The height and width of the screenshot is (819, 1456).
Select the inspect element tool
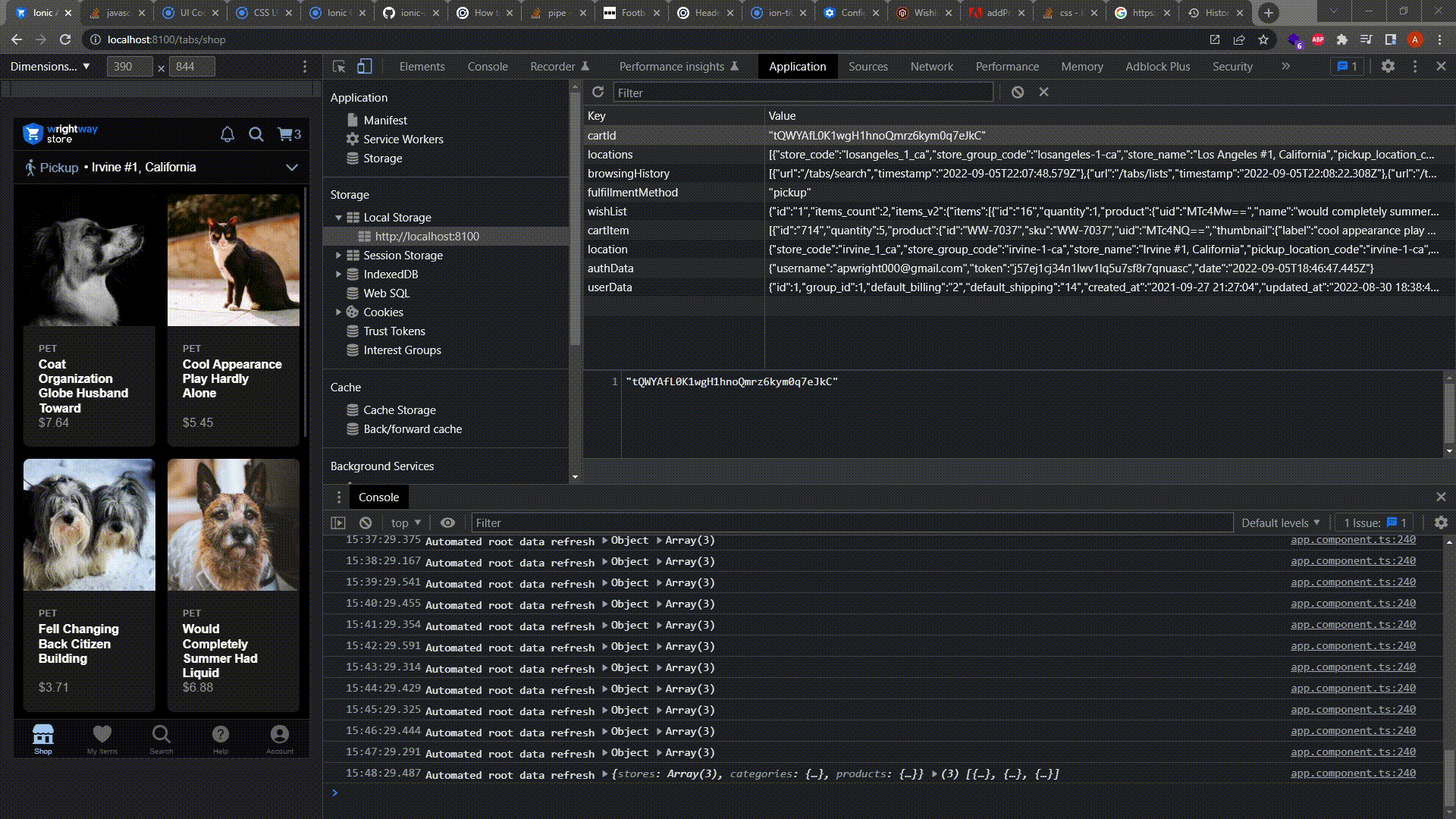(338, 66)
